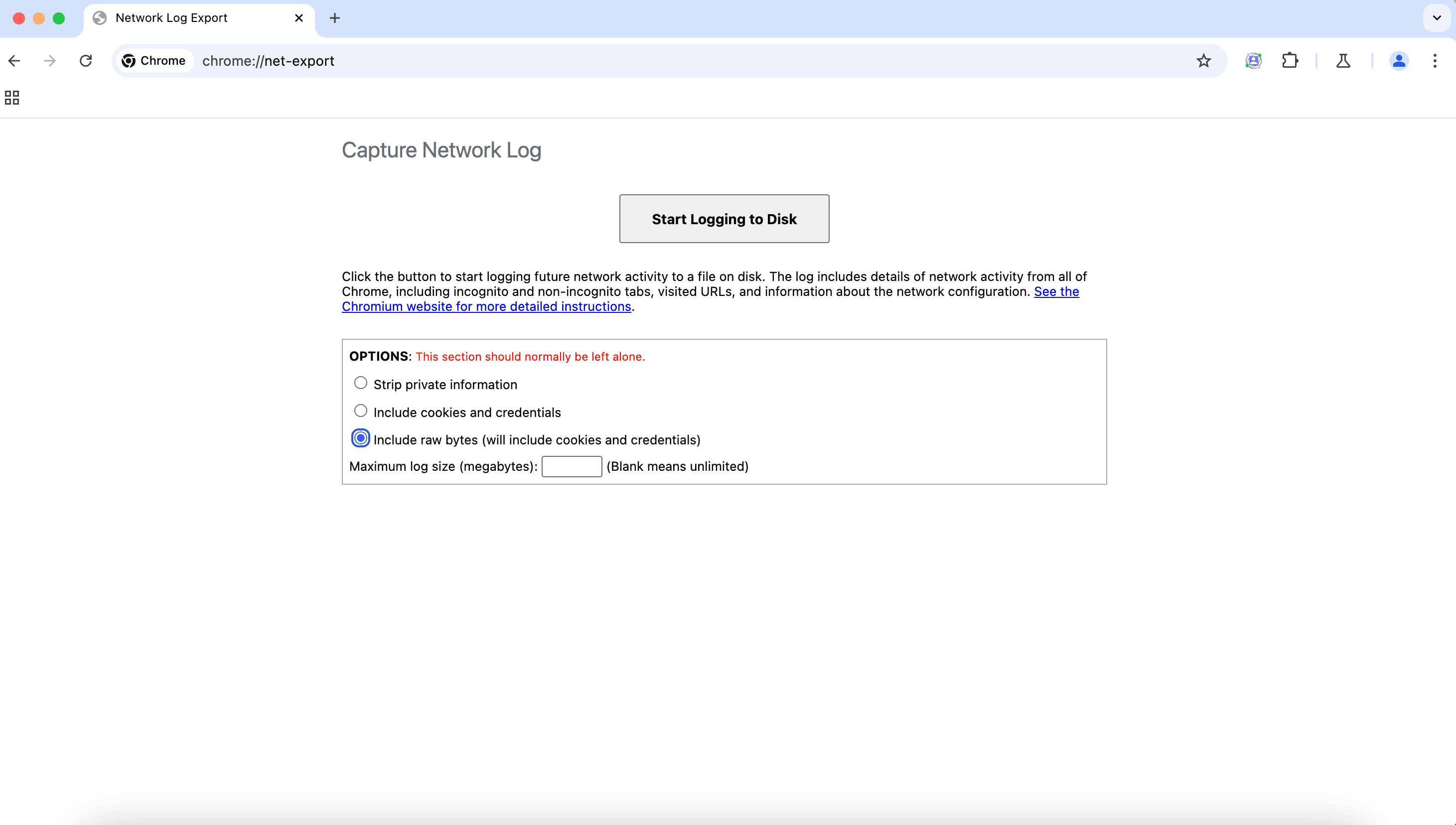Expand the tab list dropdown arrow
This screenshot has height=825, width=1456.
click(x=1437, y=18)
